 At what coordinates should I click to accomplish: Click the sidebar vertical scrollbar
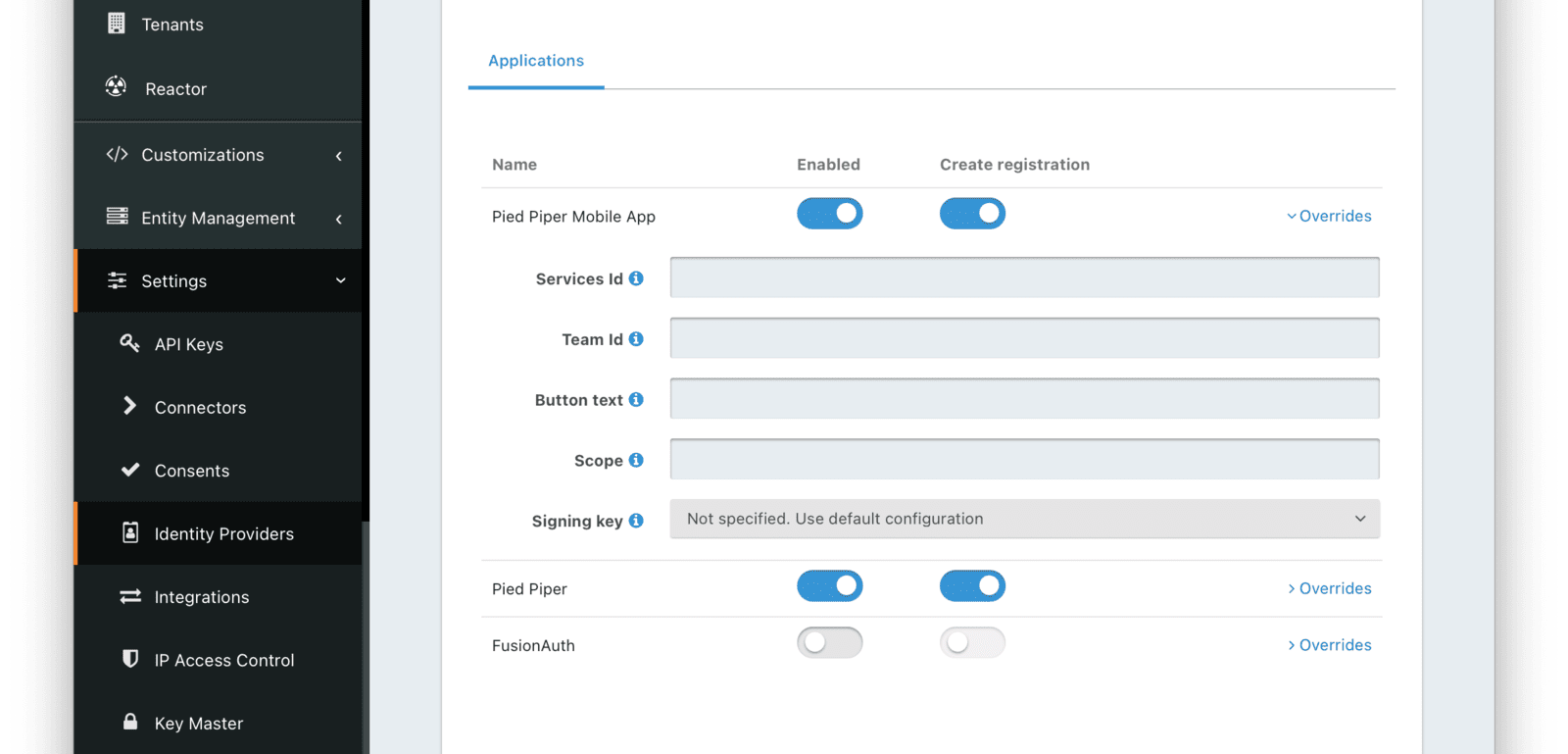[366, 637]
